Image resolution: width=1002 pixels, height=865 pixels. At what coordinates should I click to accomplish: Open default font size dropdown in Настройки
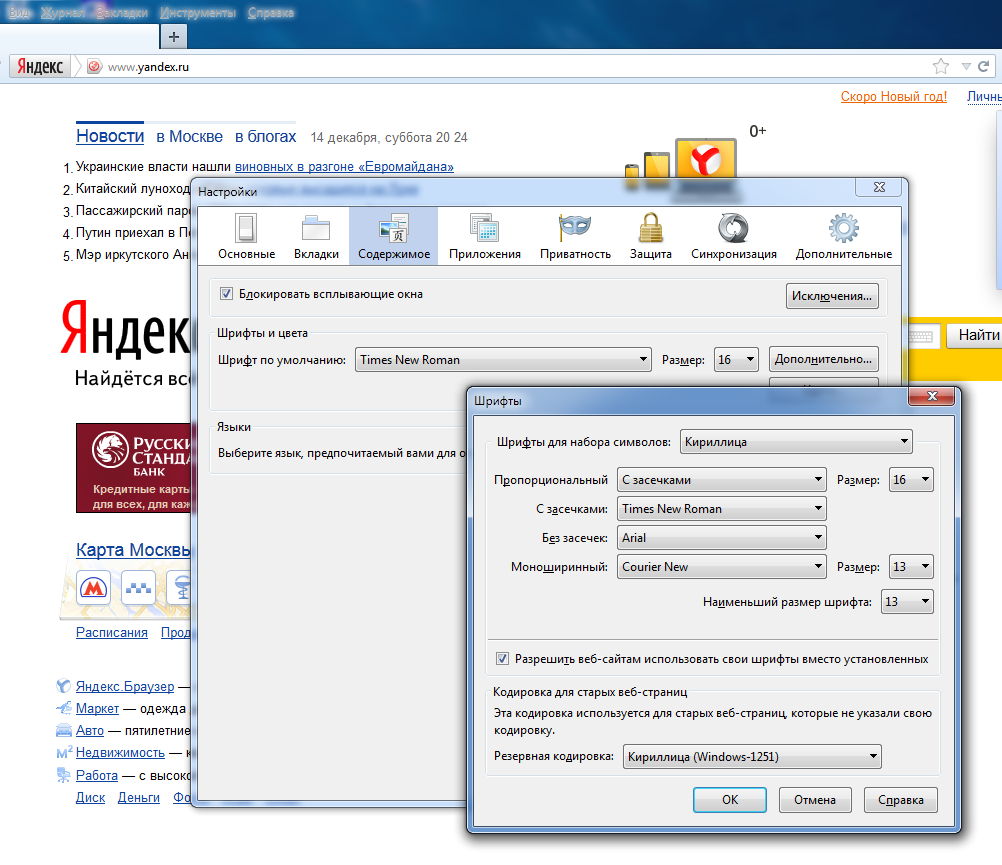click(736, 360)
